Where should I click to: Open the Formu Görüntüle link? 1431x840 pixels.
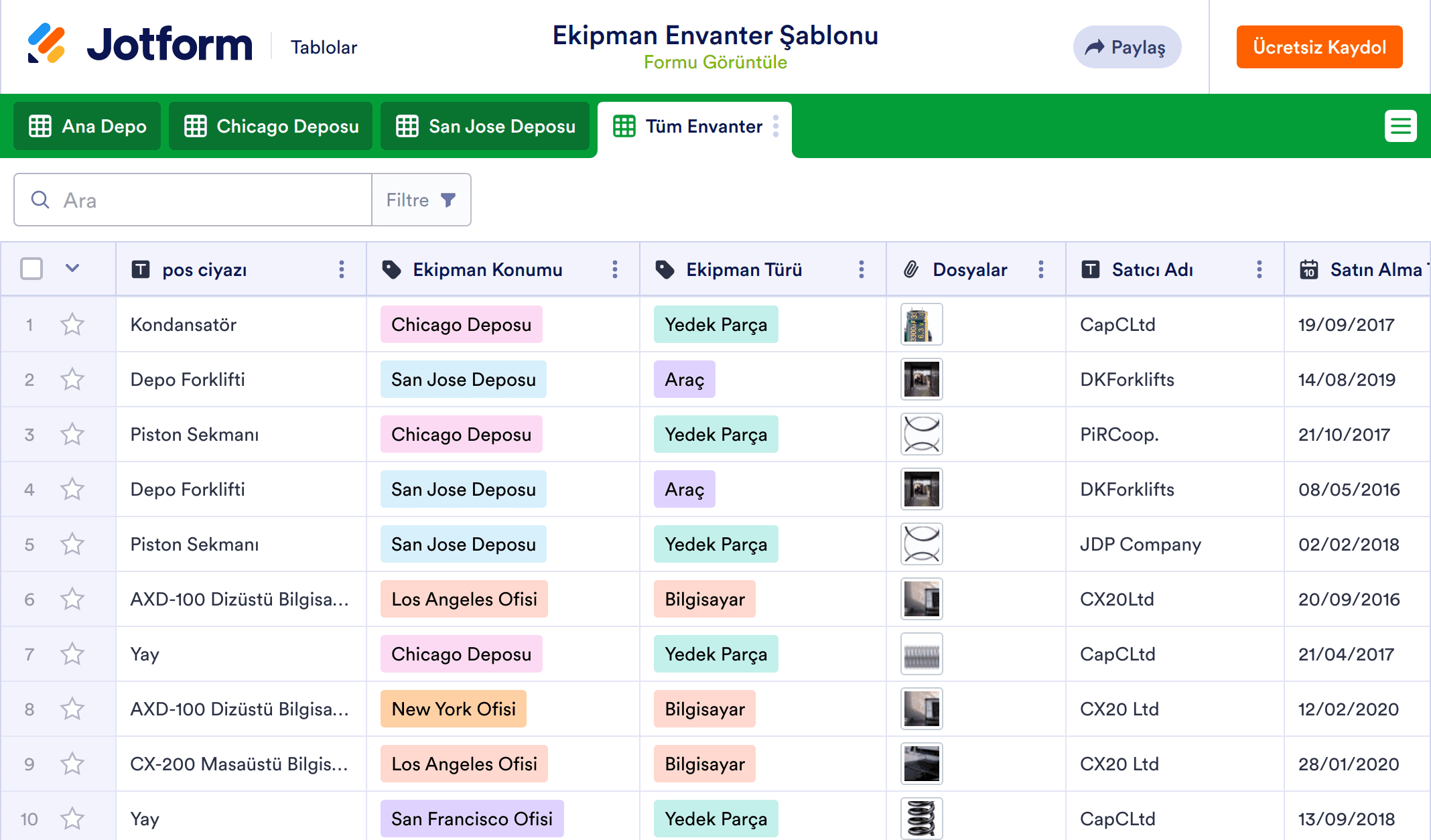tap(715, 62)
